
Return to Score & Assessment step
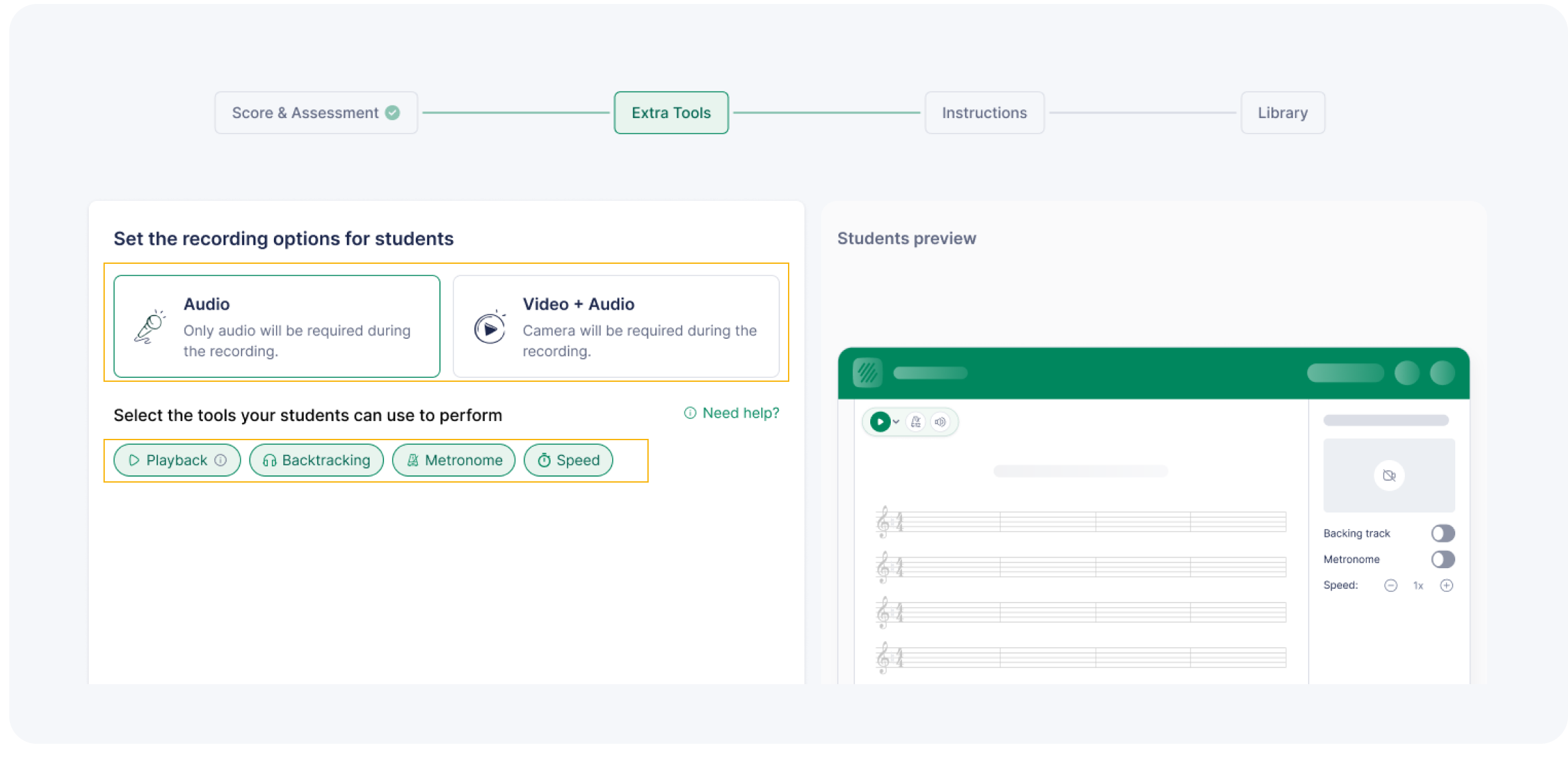pos(316,113)
